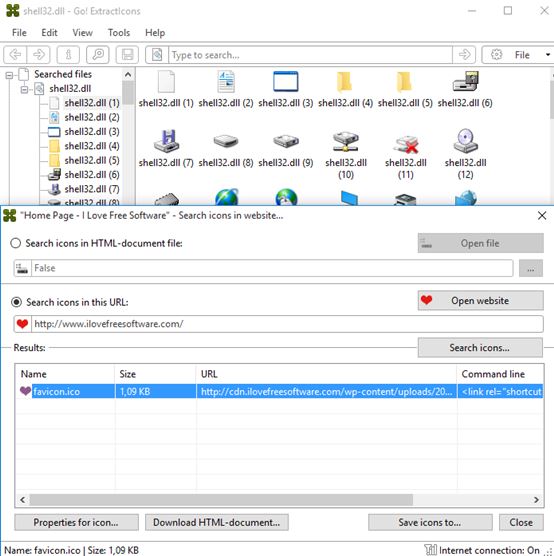Select shell32.dll (4) folder icon
Image resolution: width=554 pixels, height=556 pixels.
[x=345, y=82]
